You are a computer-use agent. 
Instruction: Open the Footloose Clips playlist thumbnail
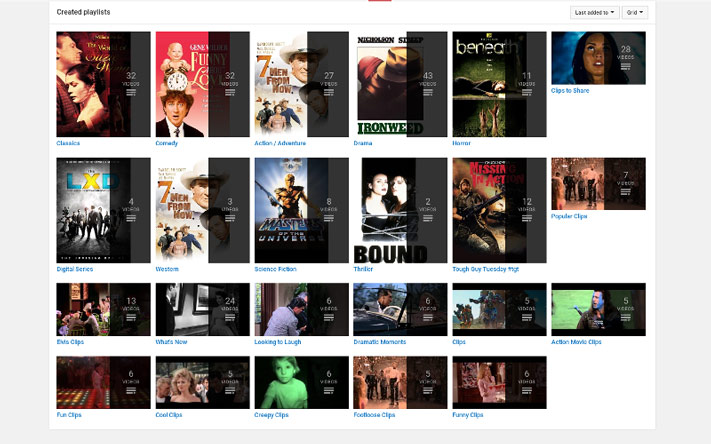point(400,382)
